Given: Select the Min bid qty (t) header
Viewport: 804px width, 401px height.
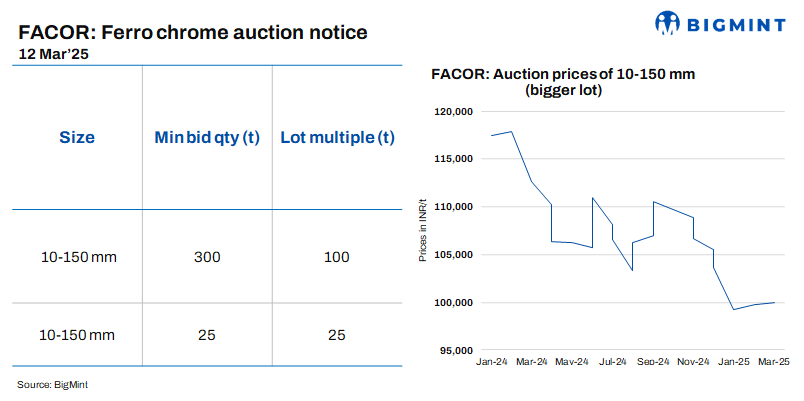Looking at the screenshot, I should point(206,137).
